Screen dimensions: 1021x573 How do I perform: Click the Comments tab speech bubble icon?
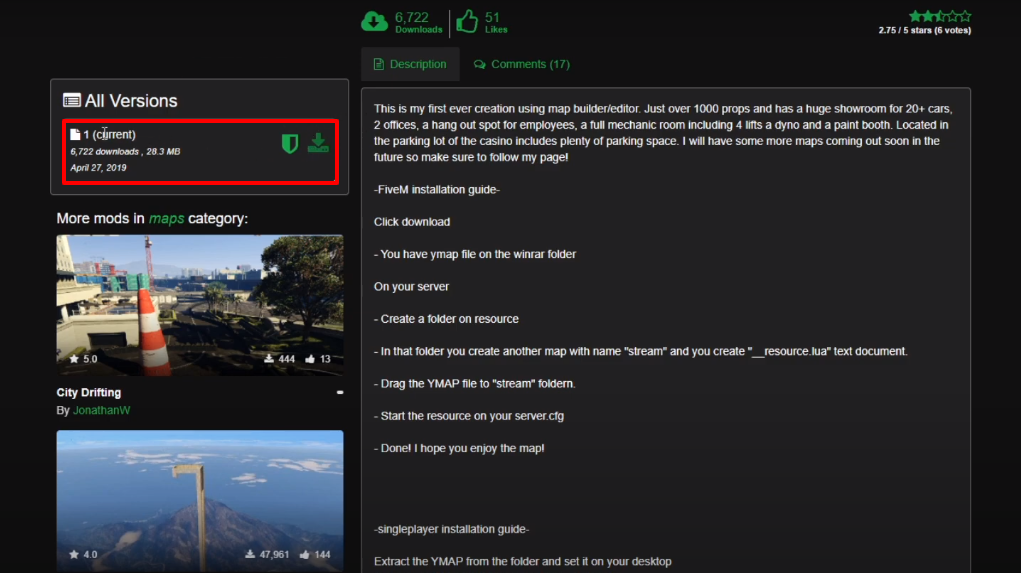tap(479, 64)
